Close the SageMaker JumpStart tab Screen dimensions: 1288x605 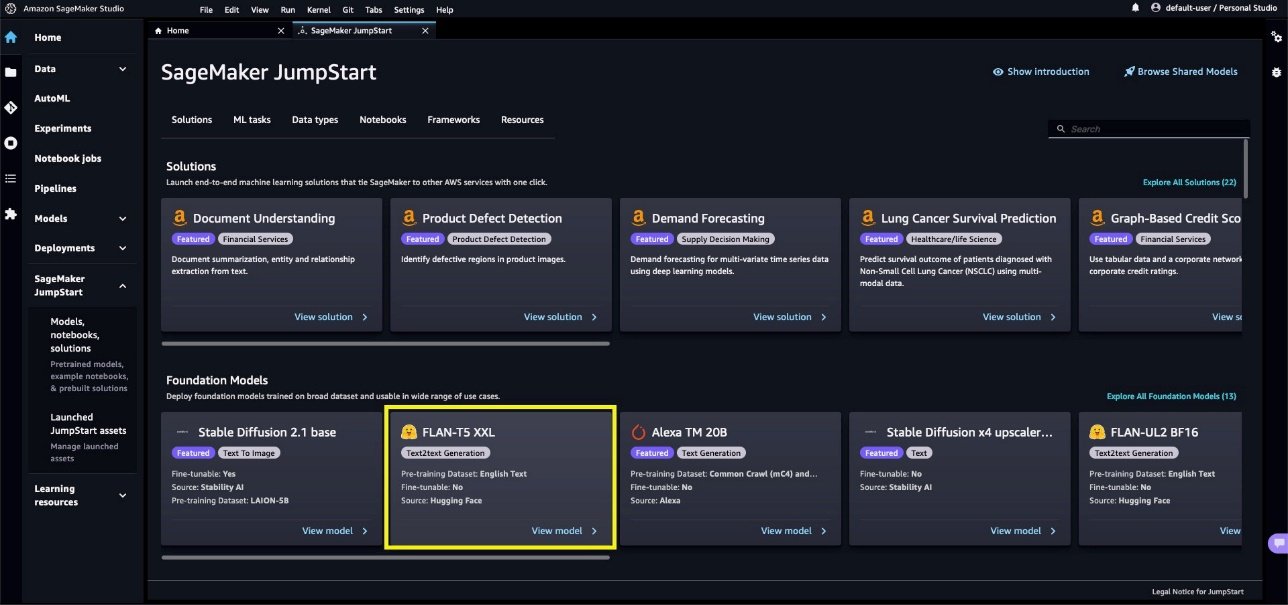[425, 31]
